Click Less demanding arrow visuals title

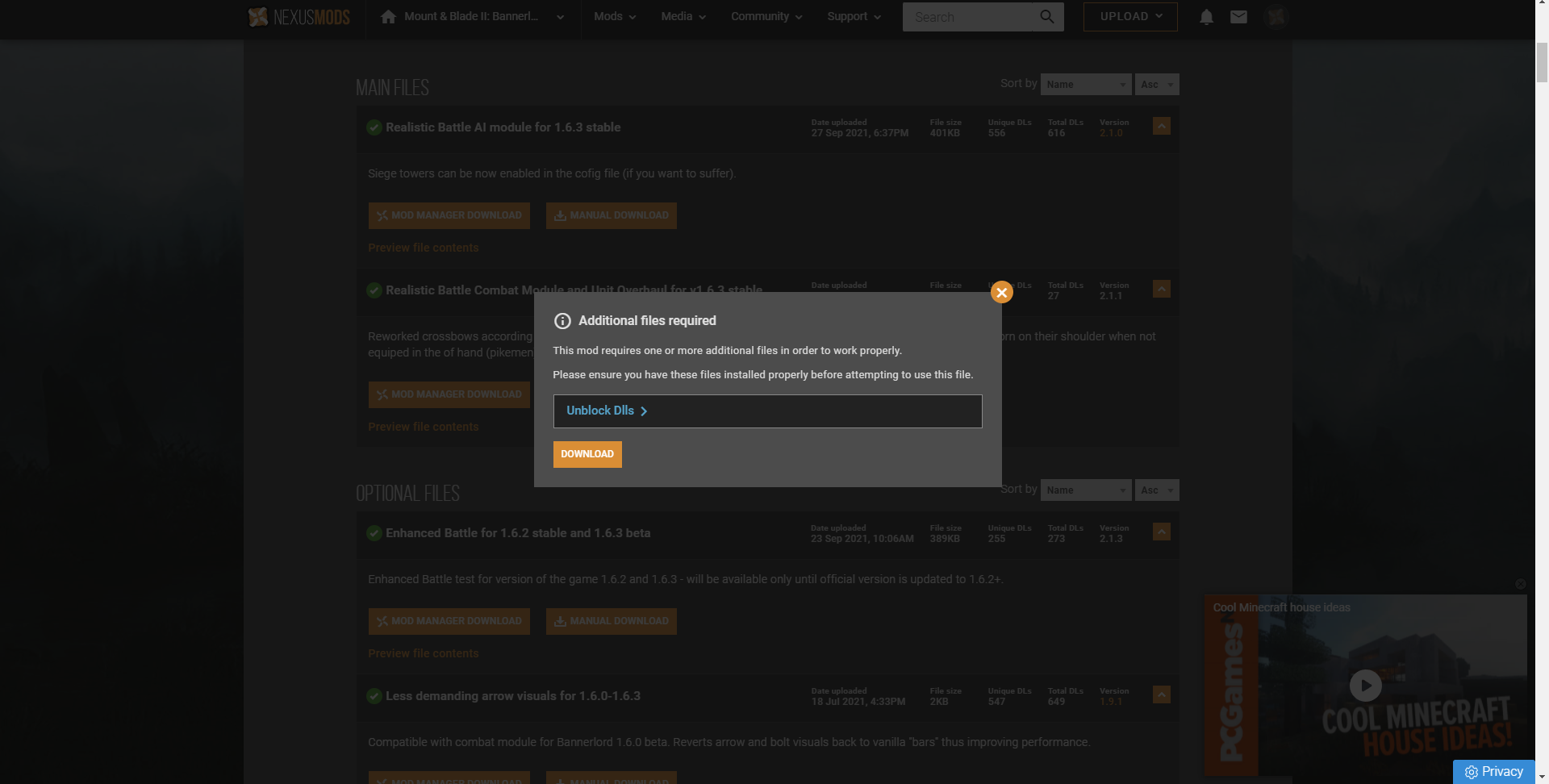point(513,696)
